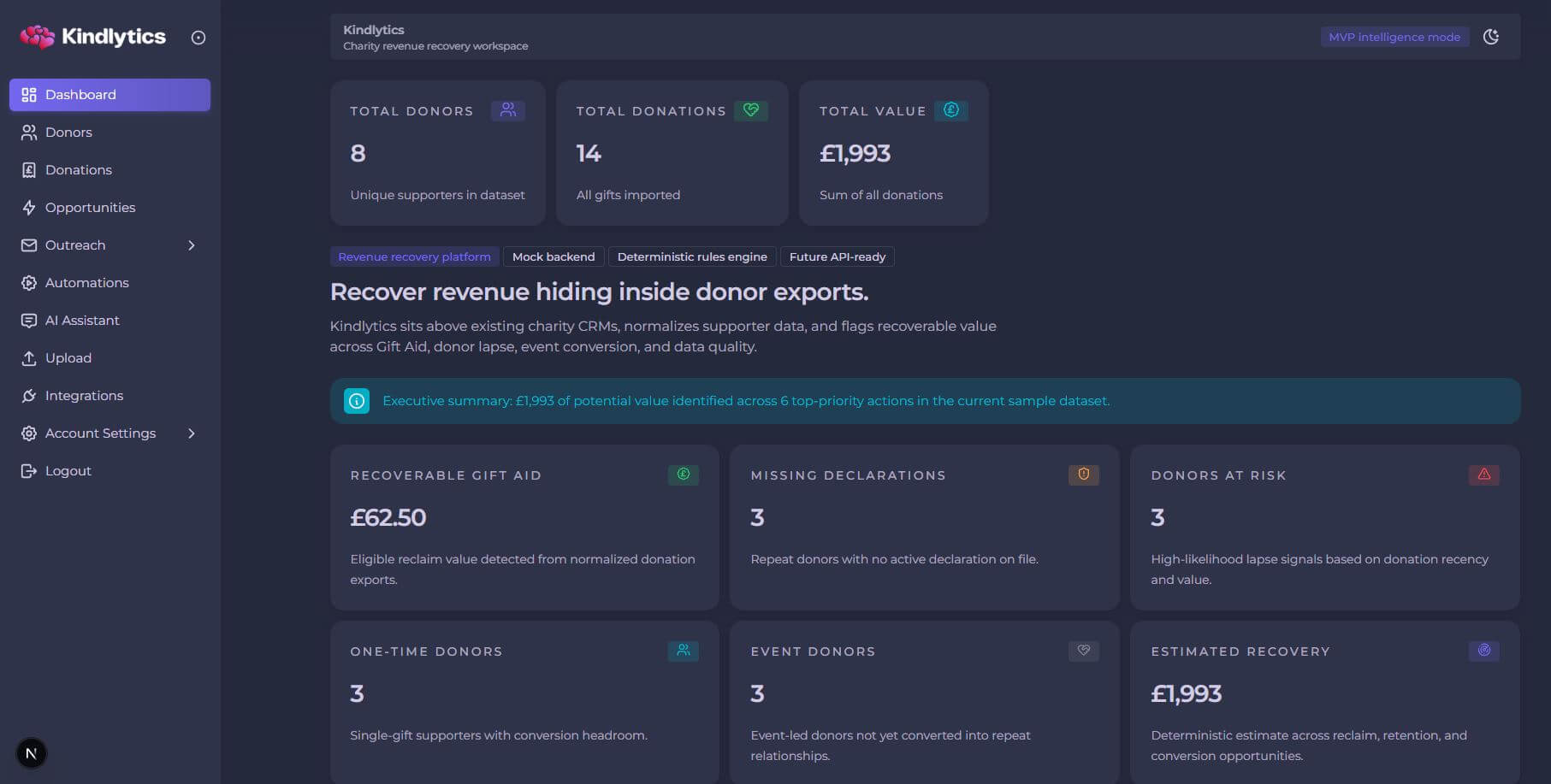Click the Logout door icon
The height and width of the screenshot is (784, 1551).
coord(29,471)
